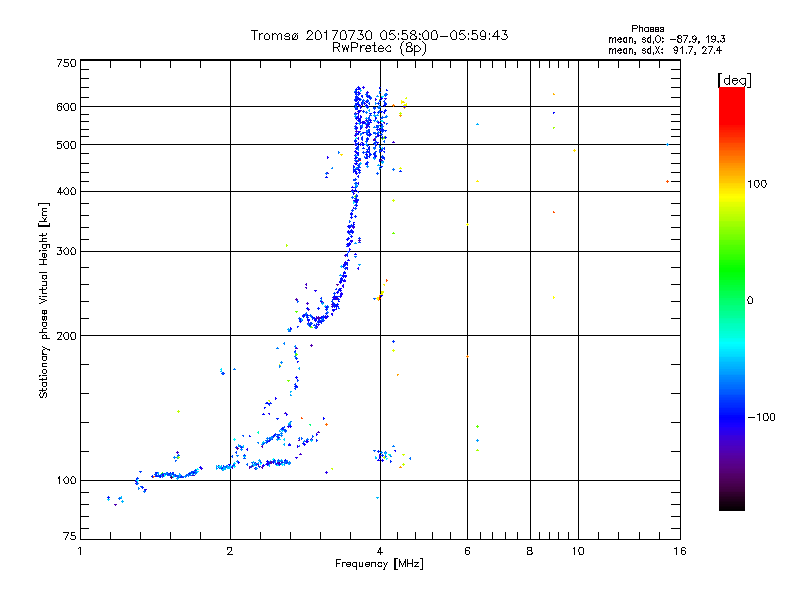Click the y-axis tick label "600"
Viewport: 800px width, 600px height.
[x=66, y=107]
